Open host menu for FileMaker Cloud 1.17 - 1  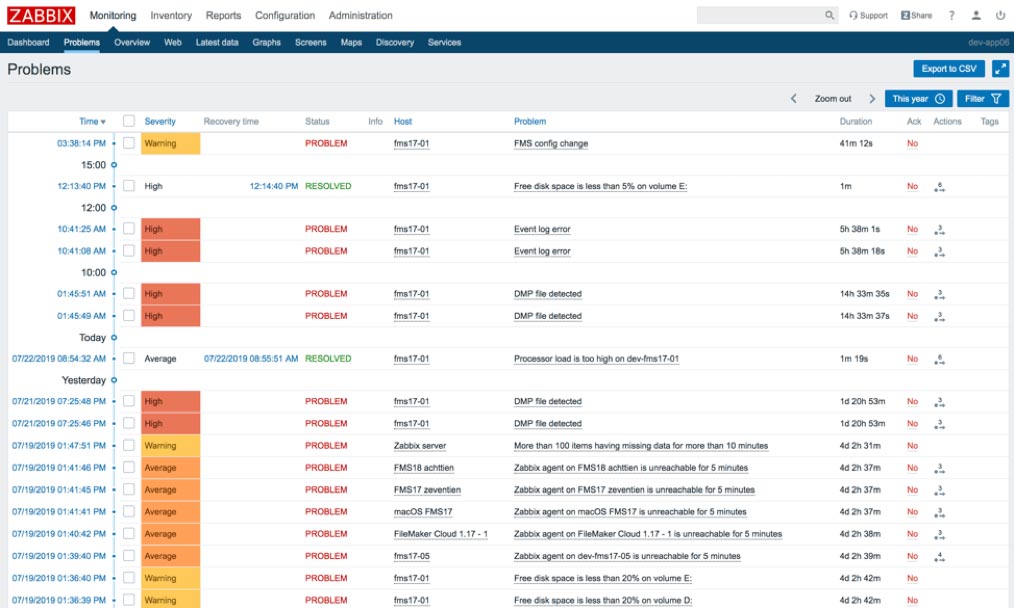pyautogui.click(x=440, y=534)
